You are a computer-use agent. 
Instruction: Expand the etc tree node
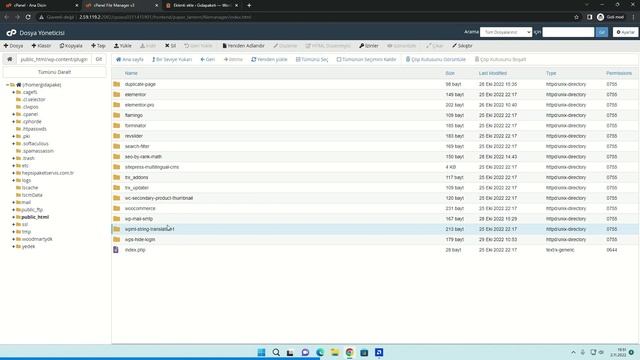(x=13, y=166)
